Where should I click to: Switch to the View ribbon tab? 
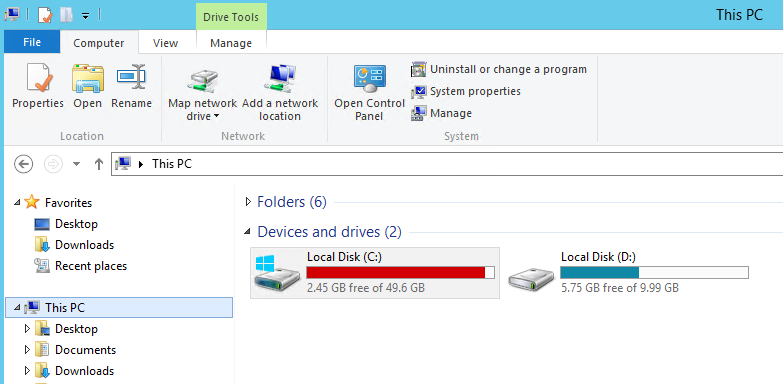point(165,43)
